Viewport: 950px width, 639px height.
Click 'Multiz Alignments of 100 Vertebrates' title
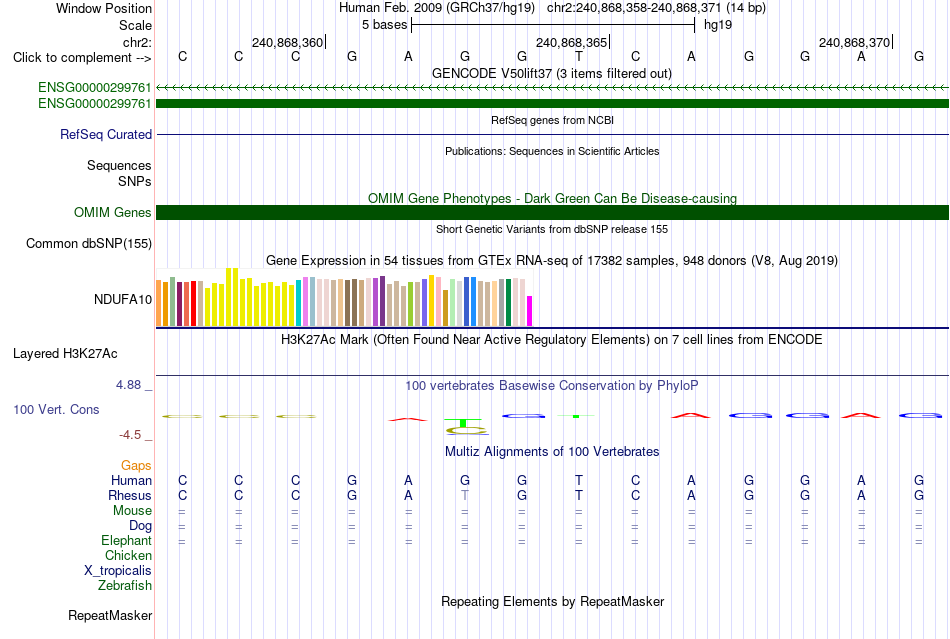click(x=552, y=451)
